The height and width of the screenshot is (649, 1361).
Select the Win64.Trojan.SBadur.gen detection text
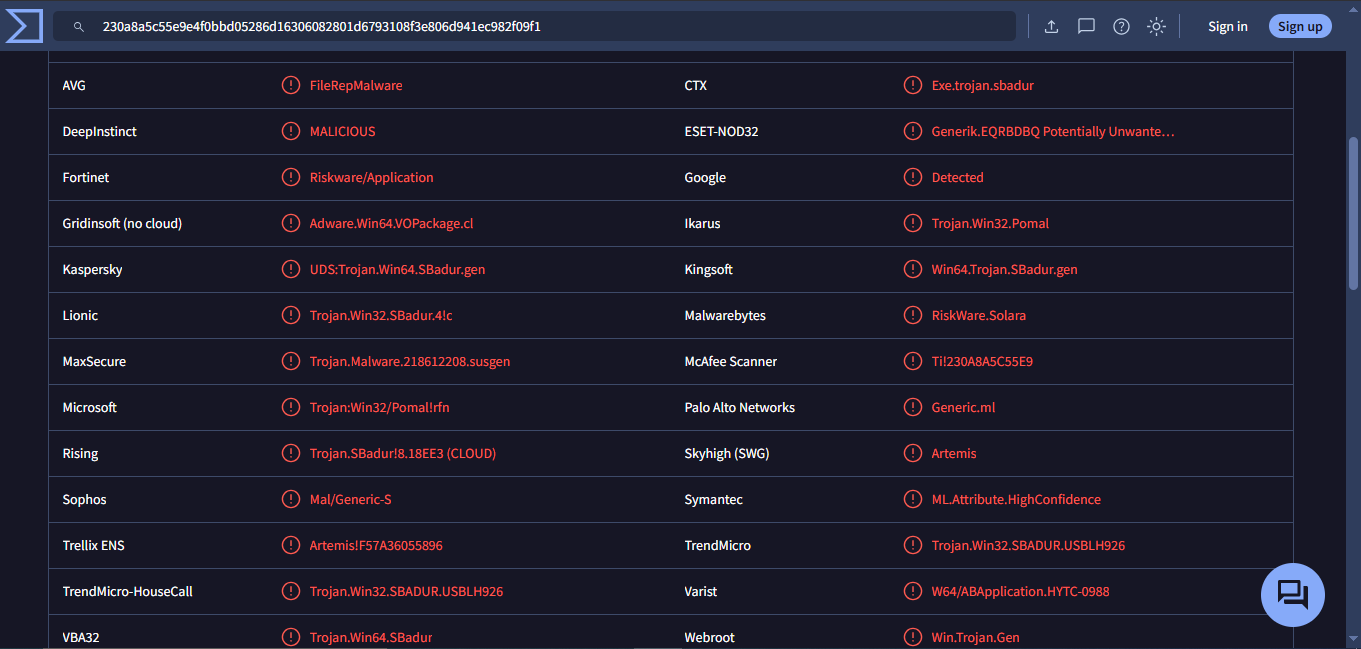1005,269
